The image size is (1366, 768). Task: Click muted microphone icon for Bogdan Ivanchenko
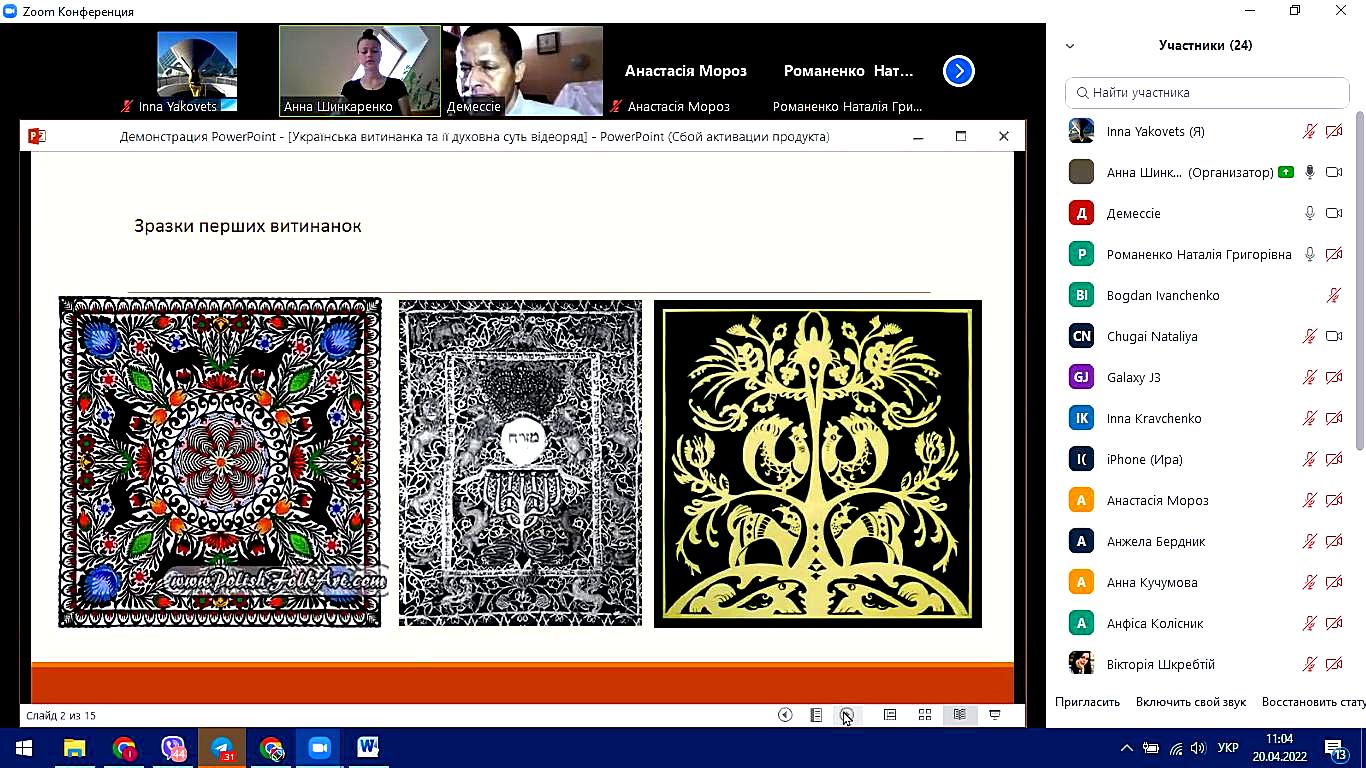tap(1334, 295)
